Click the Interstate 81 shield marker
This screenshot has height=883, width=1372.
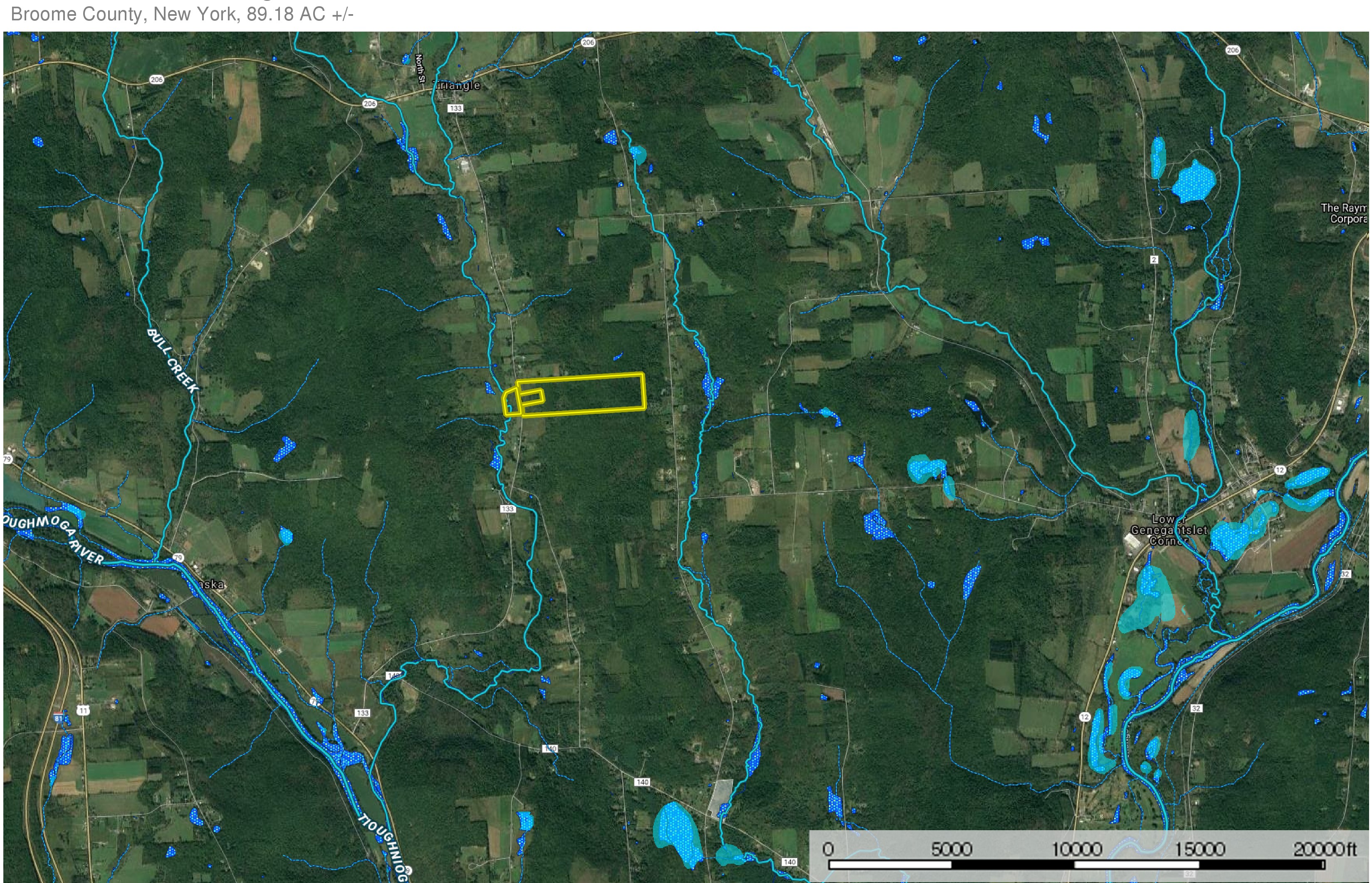tap(58, 718)
